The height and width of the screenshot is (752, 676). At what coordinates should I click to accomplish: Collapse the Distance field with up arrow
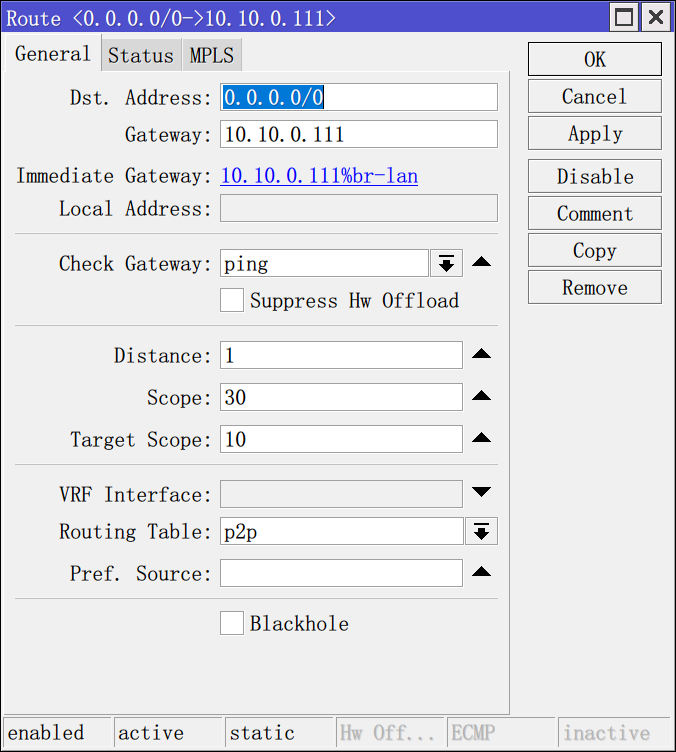[481, 355]
